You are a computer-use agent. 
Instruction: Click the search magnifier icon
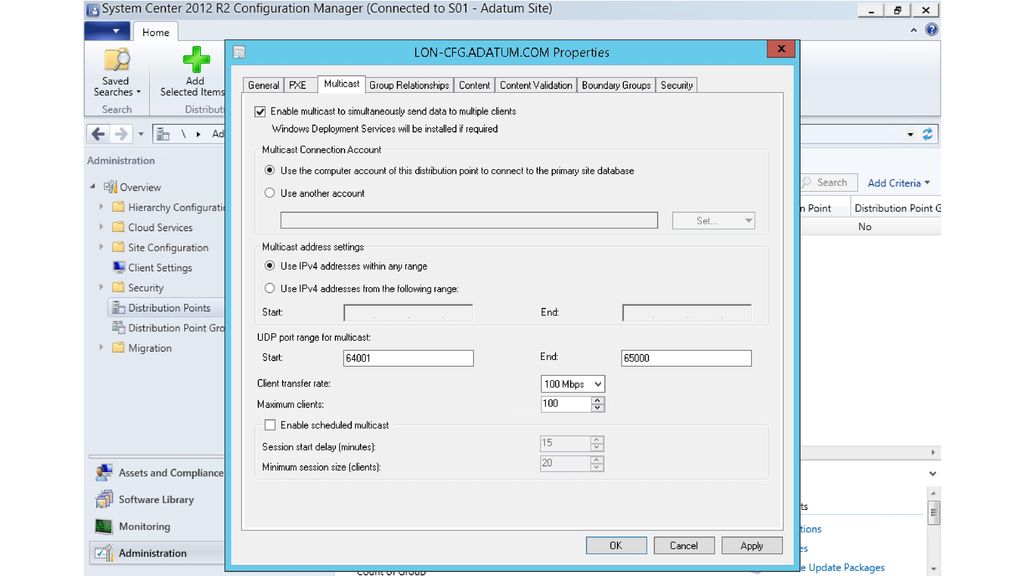807,182
